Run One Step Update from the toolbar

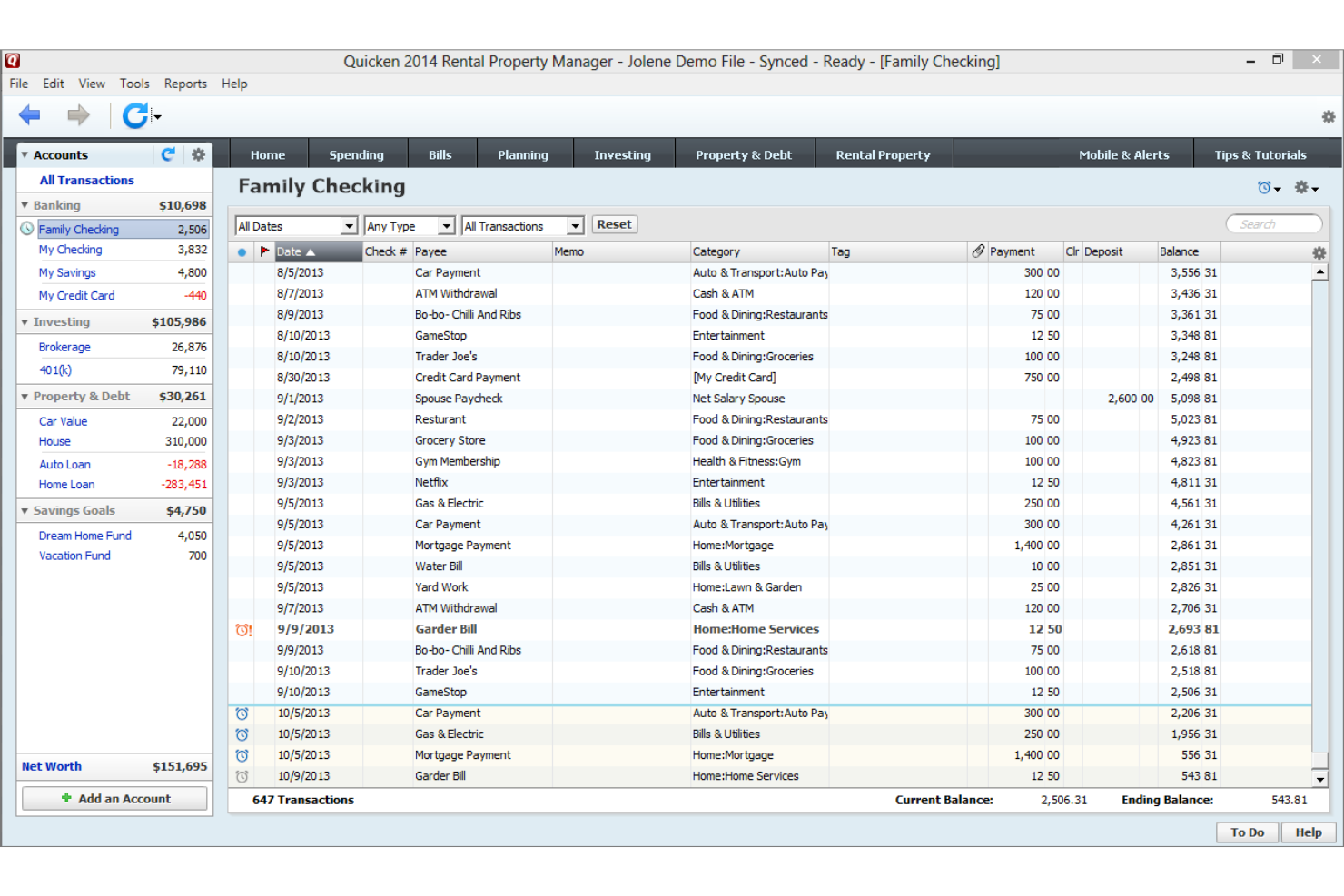pyautogui.click(x=135, y=115)
